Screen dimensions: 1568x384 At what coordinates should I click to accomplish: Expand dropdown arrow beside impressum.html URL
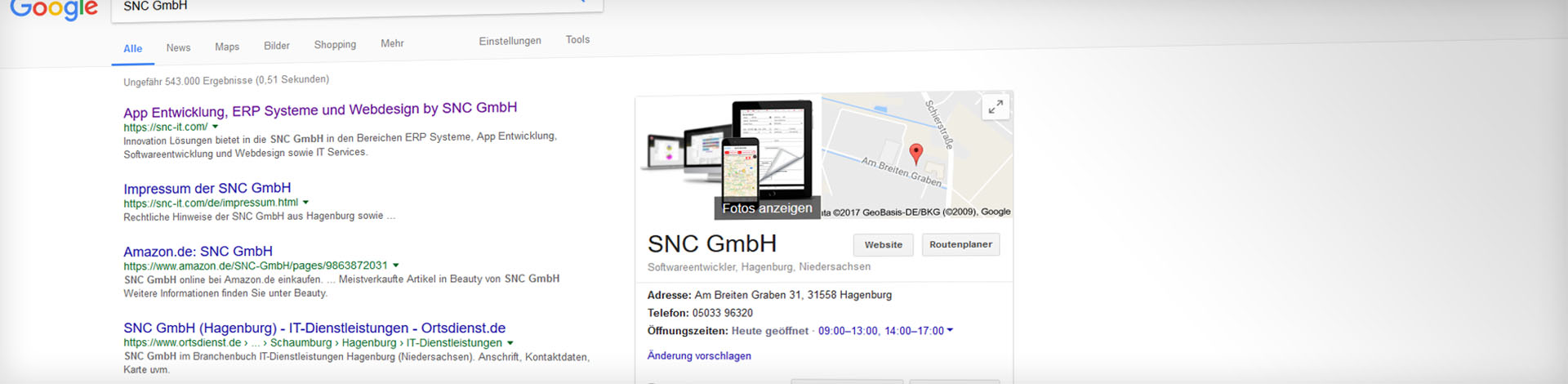pyautogui.click(x=306, y=202)
